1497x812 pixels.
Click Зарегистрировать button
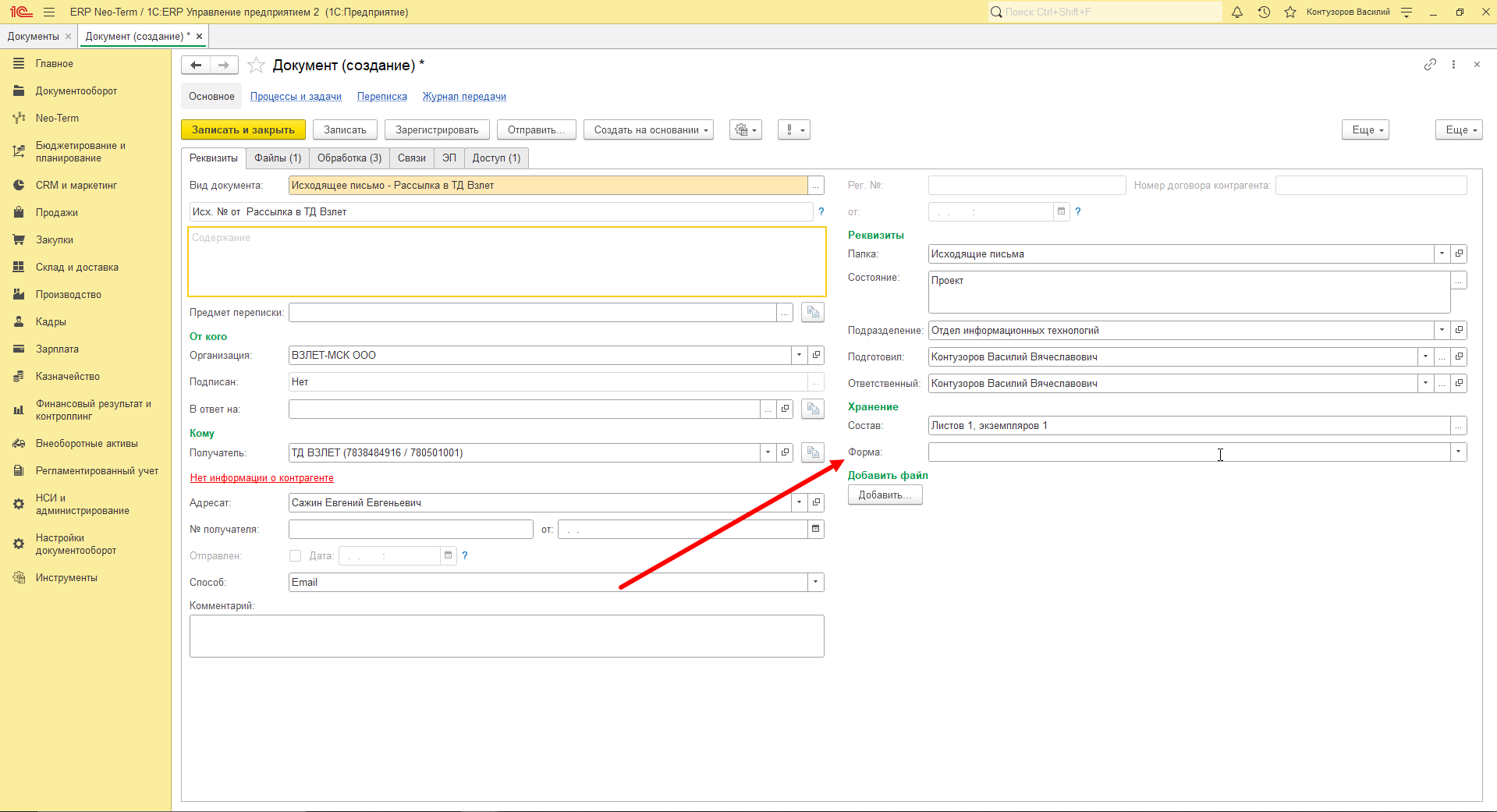pyautogui.click(x=437, y=129)
